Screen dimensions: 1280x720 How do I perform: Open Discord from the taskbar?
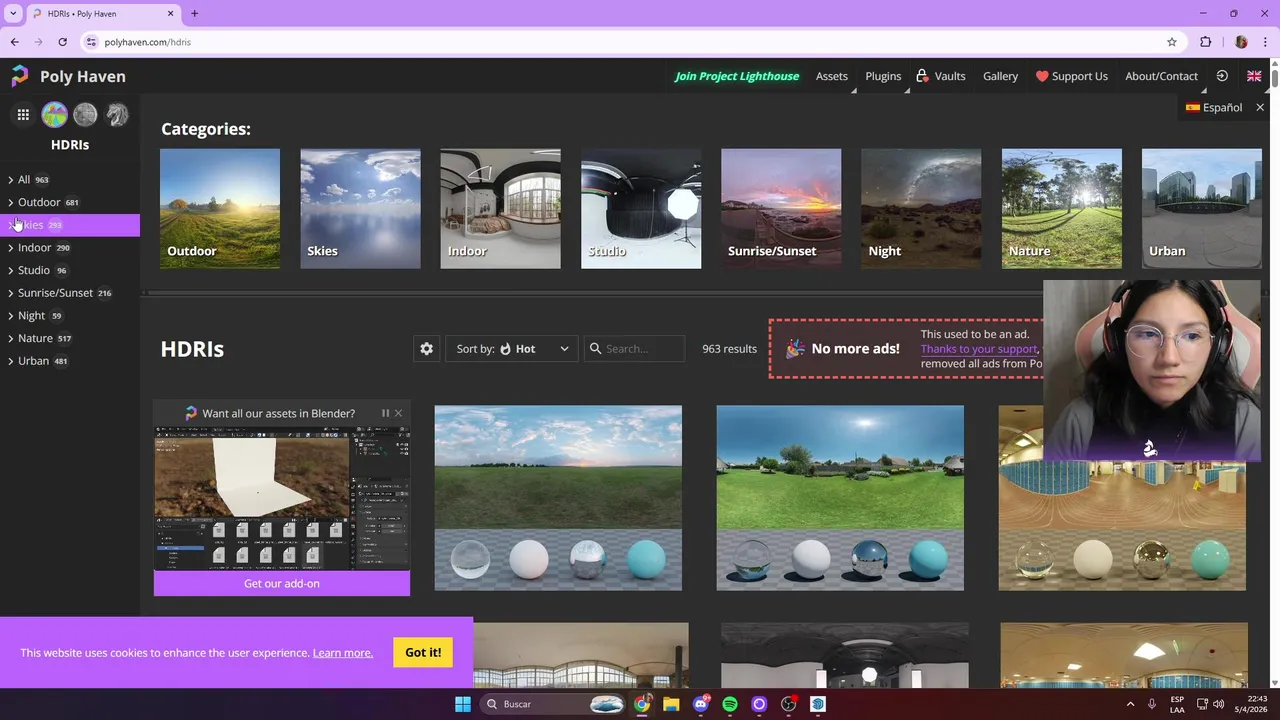tap(701, 704)
